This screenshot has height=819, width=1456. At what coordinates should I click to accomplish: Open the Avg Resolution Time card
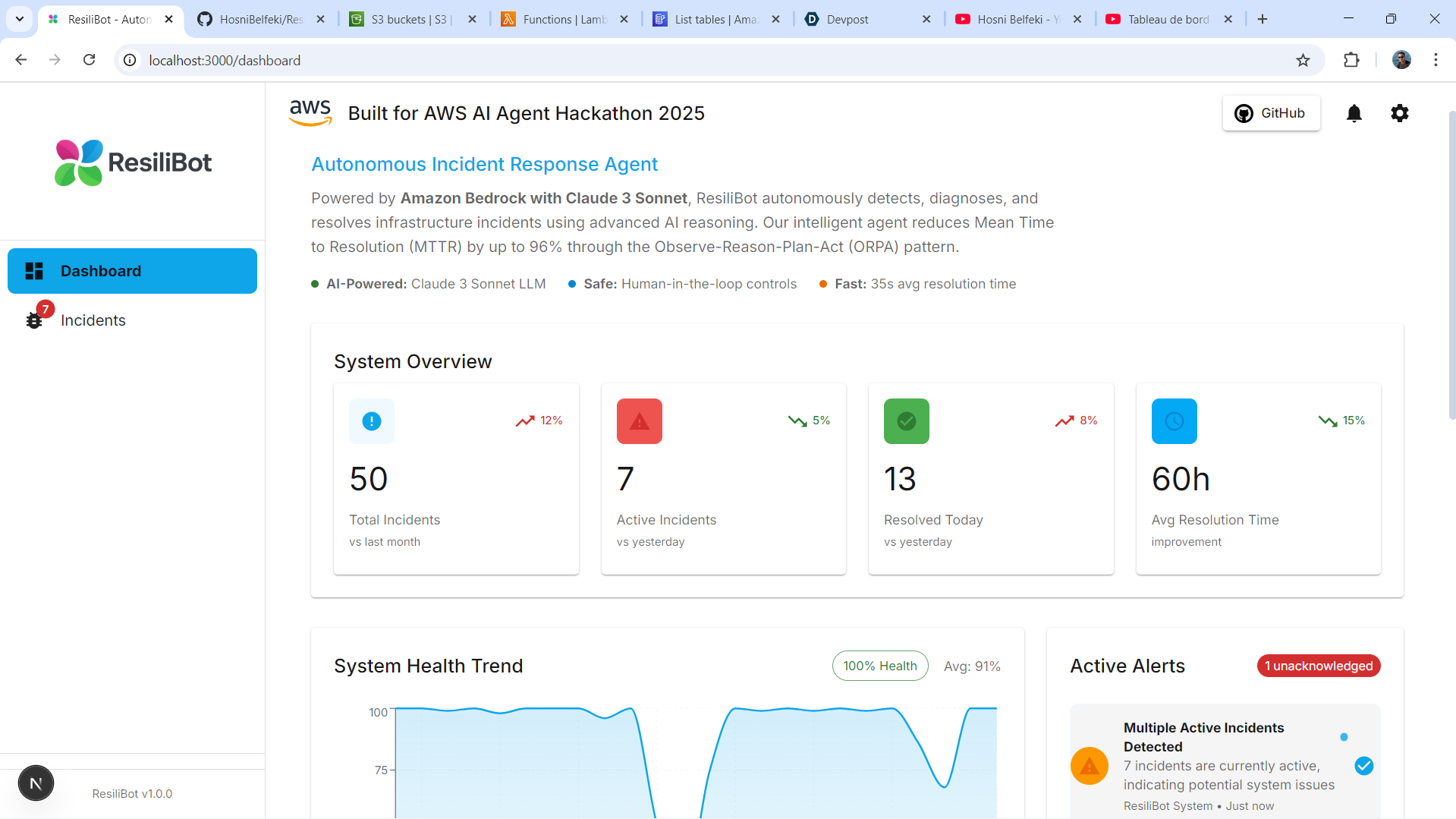click(1258, 479)
